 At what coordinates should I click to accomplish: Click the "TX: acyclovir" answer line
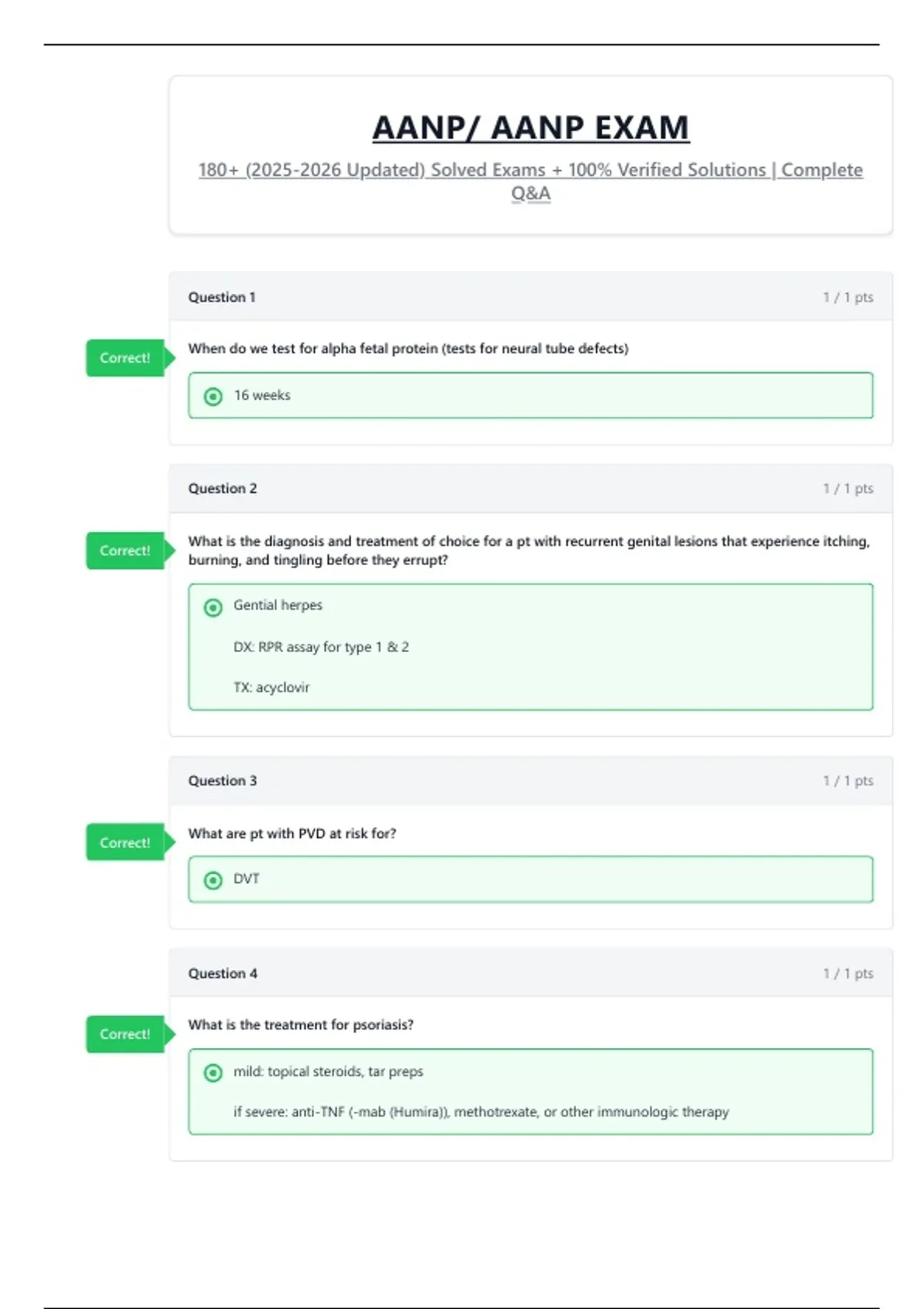(271, 688)
